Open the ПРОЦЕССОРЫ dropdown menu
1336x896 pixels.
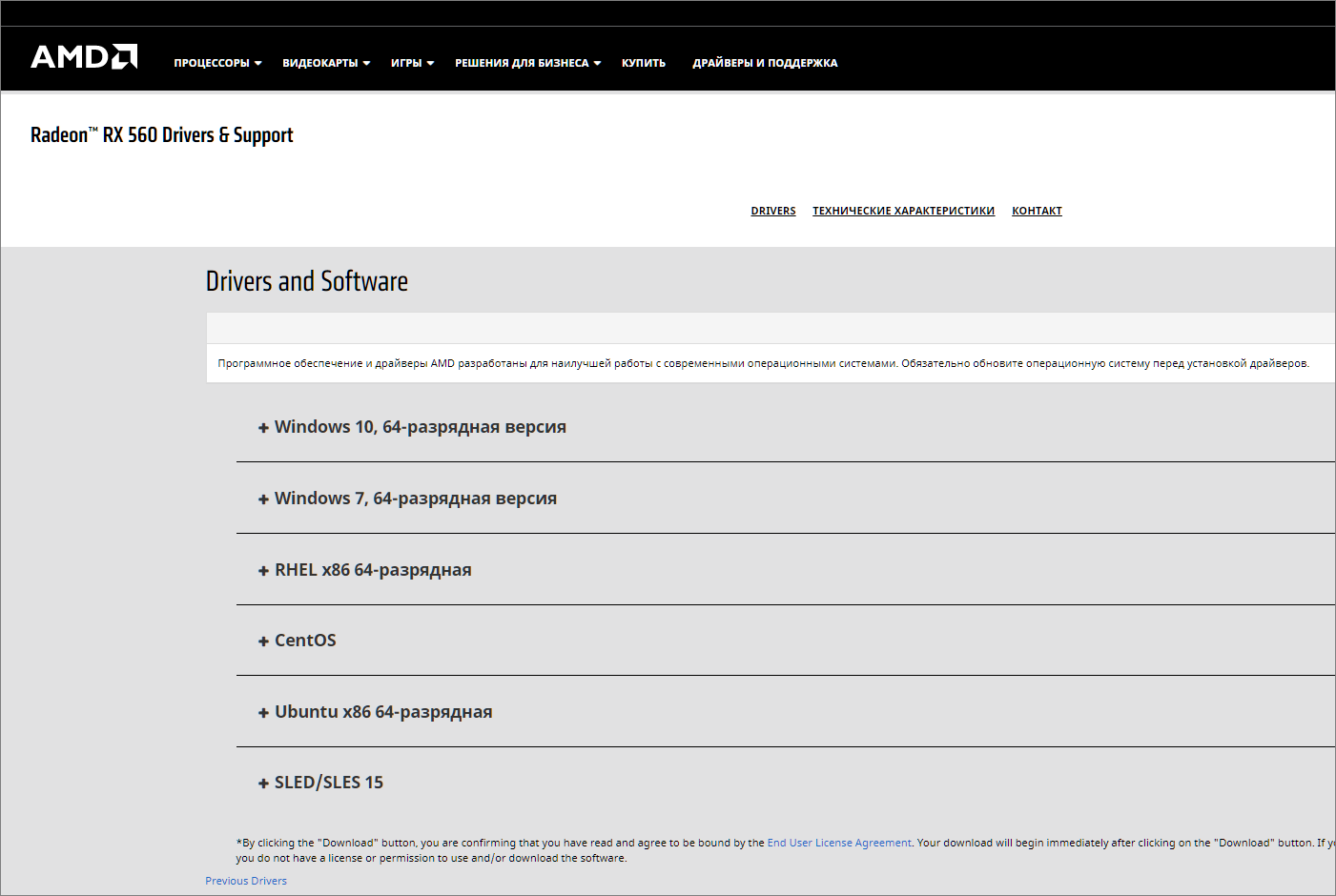click(217, 63)
